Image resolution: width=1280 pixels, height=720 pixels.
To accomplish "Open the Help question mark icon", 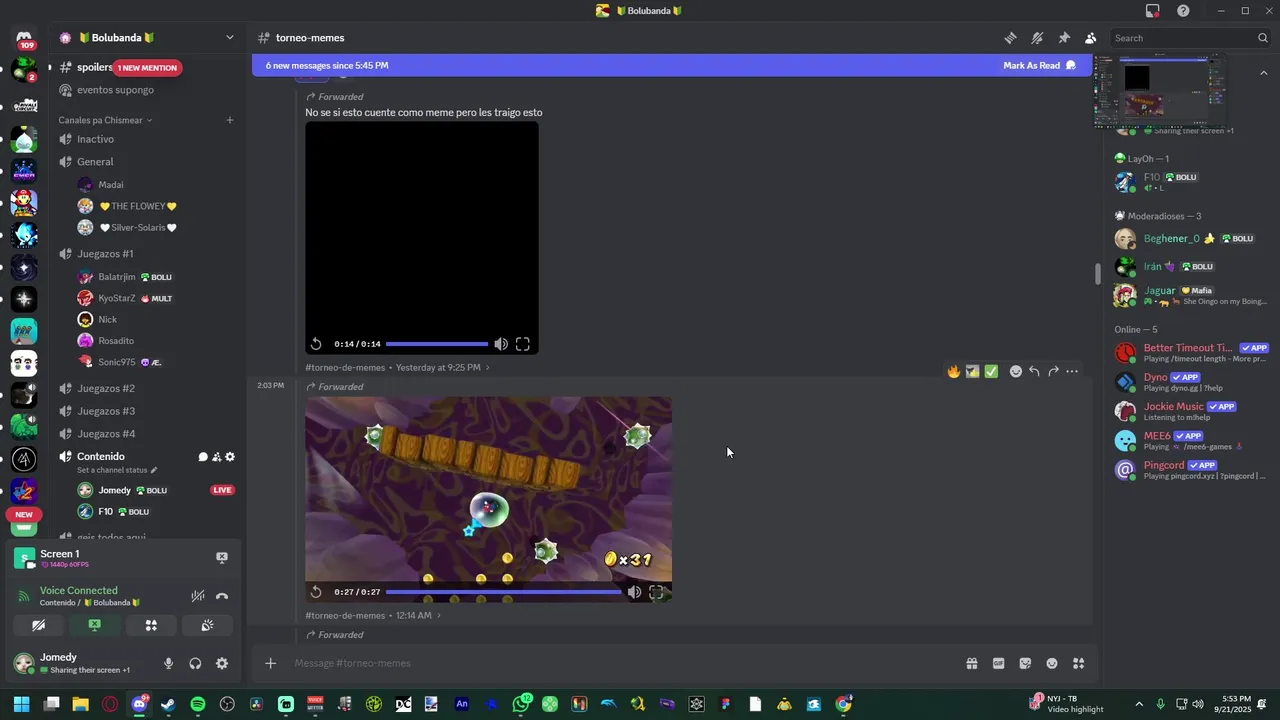I will [1183, 11].
